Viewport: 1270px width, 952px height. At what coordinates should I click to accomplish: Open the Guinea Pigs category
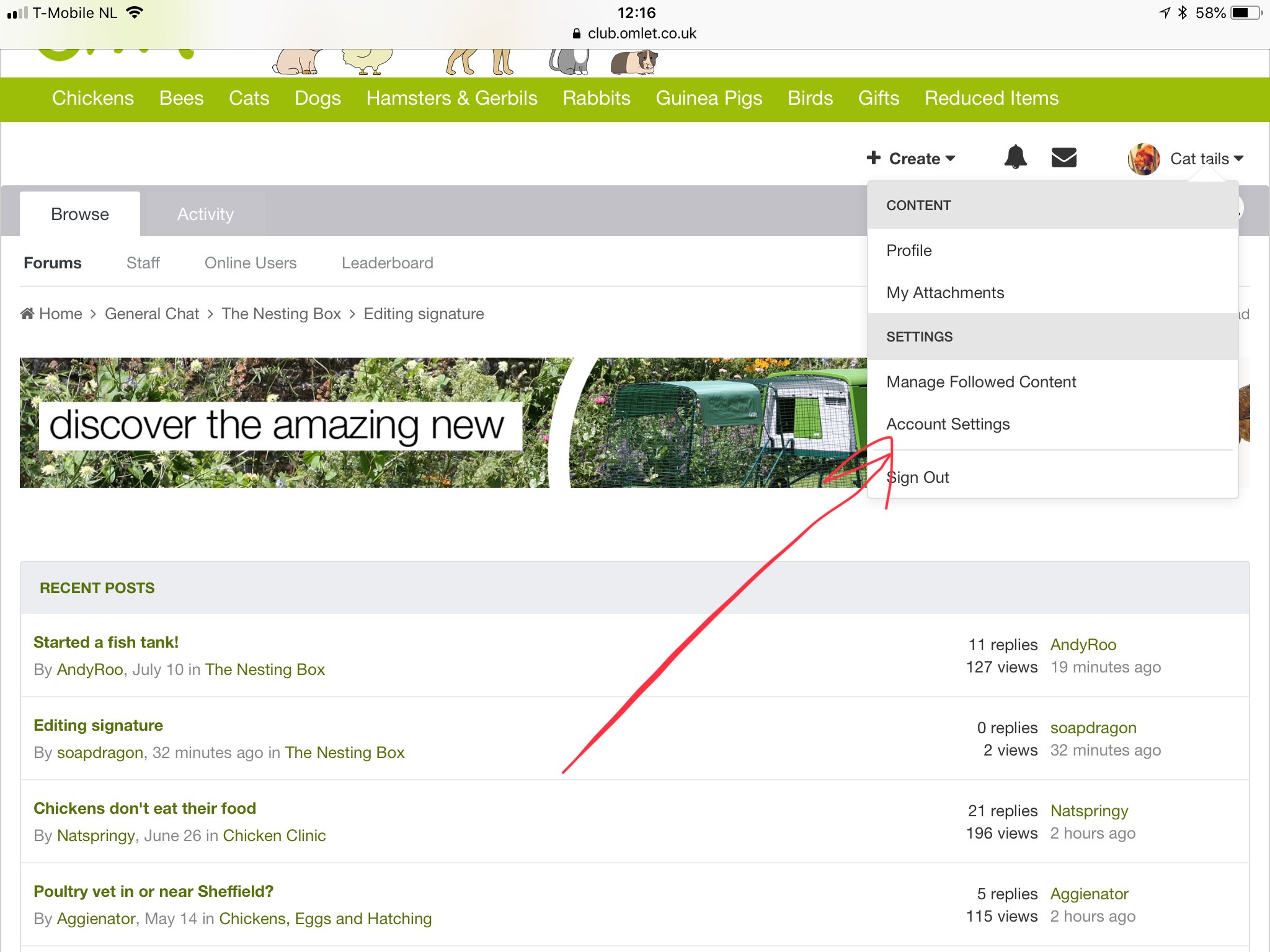(709, 98)
